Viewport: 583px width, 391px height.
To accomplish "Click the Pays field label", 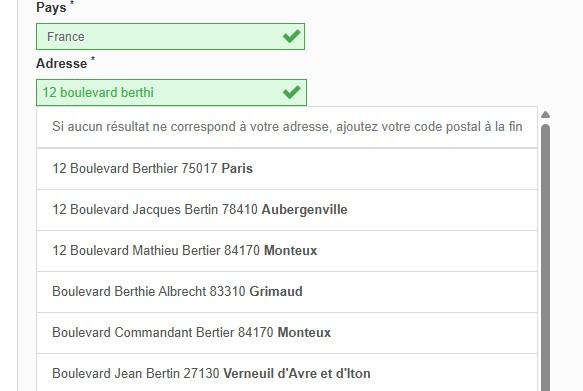I will [51, 7].
